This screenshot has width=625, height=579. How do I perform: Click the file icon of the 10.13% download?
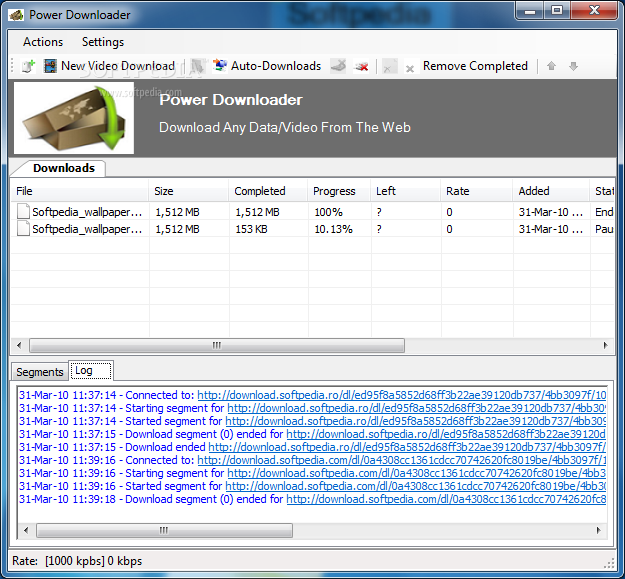click(23, 229)
